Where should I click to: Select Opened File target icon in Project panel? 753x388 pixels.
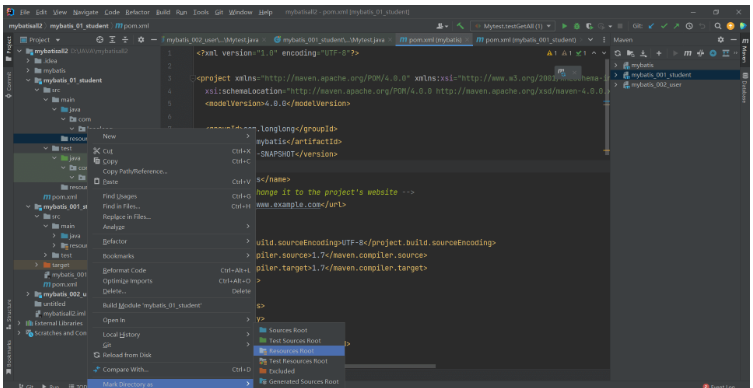[100, 40]
